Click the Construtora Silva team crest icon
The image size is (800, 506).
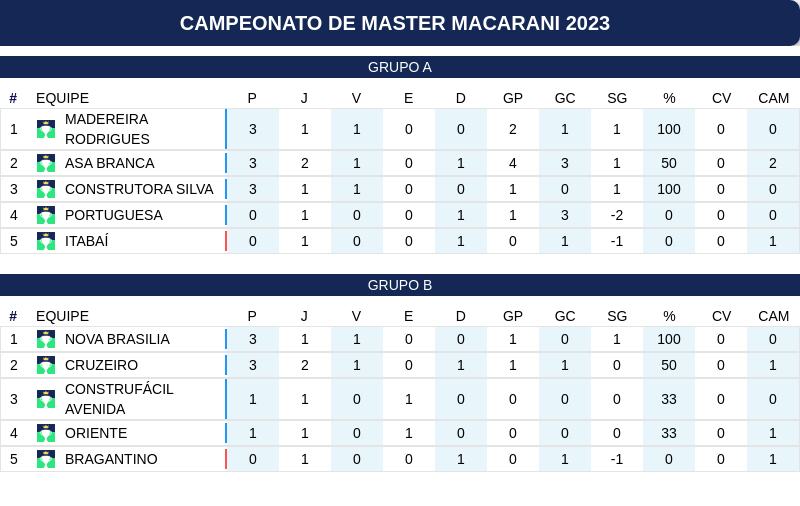46,189
